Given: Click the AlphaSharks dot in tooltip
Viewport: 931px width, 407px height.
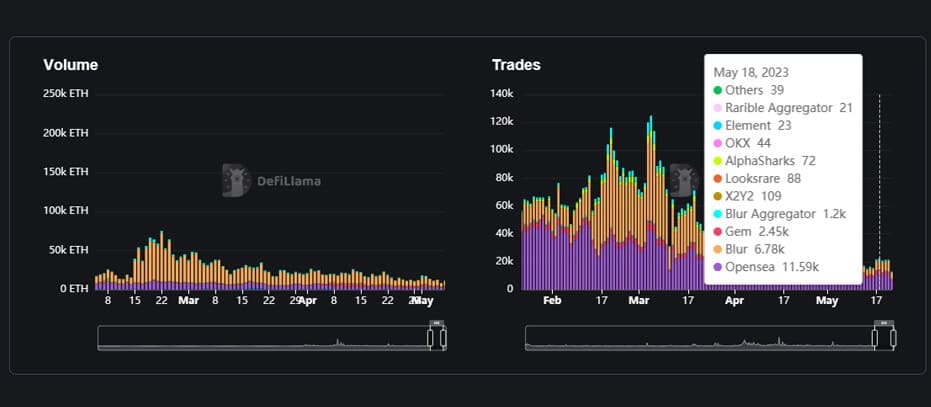Looking at the screenshot, I should click(717, 161).
